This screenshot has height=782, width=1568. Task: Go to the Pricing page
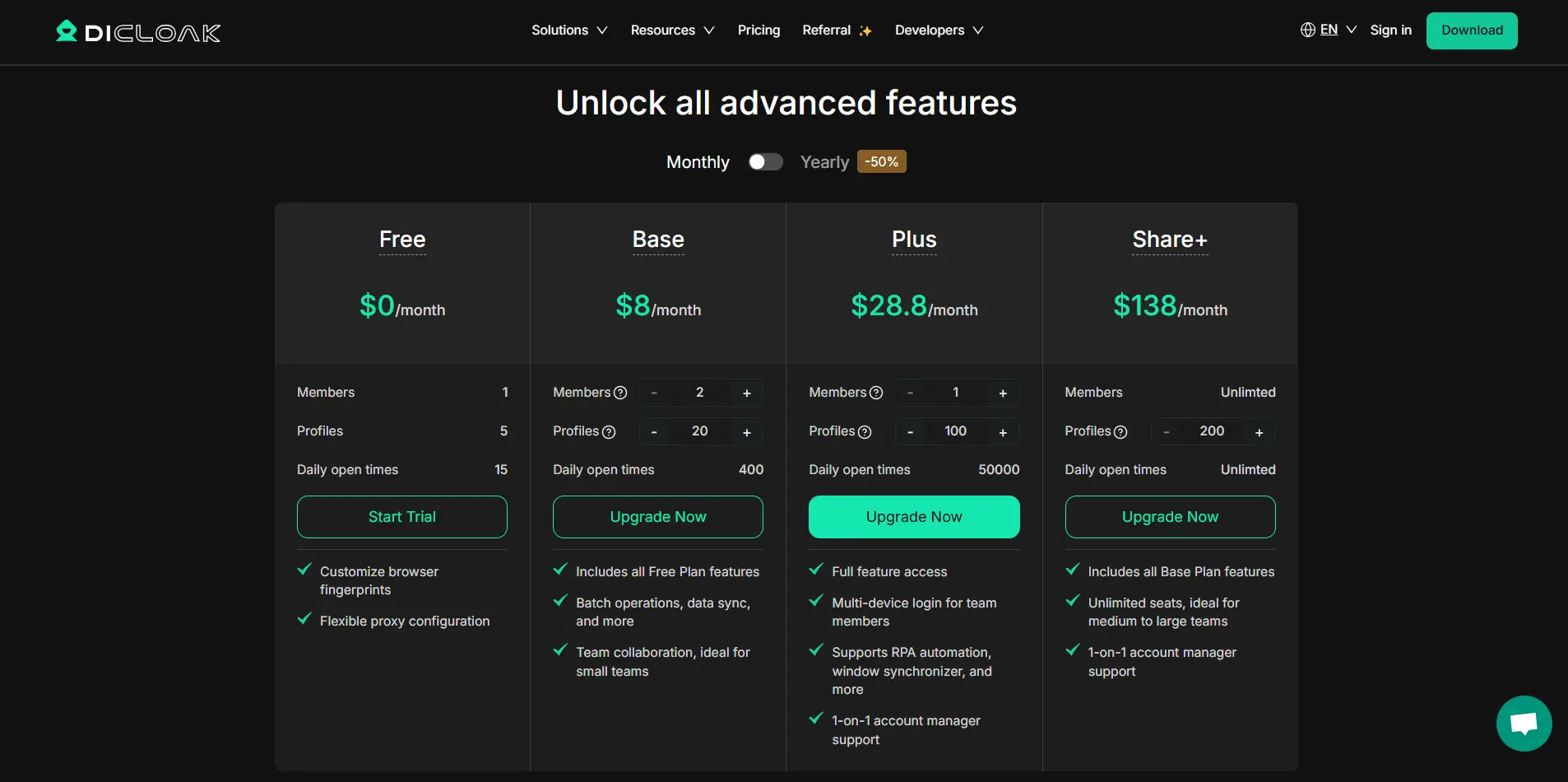point(758,30)
